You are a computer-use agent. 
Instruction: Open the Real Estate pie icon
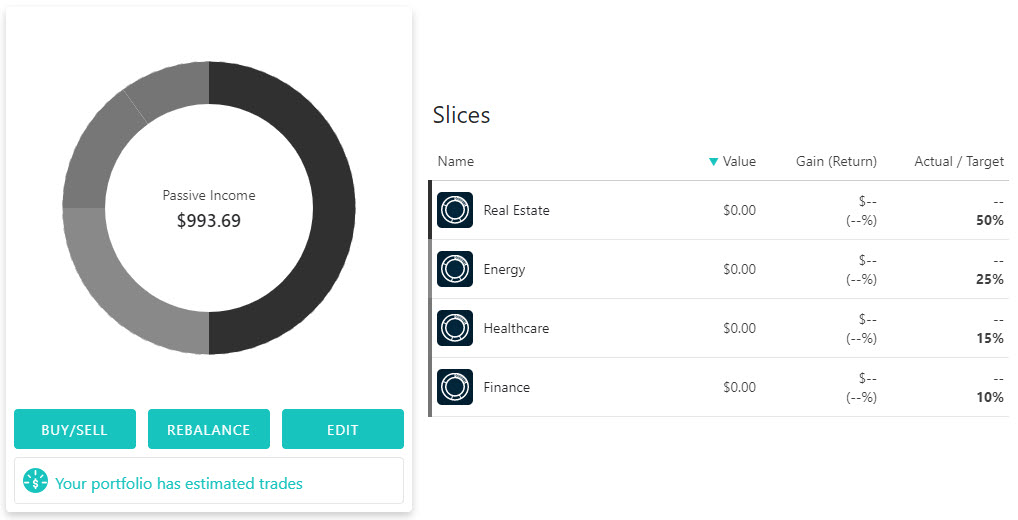(x=454, y=210)
